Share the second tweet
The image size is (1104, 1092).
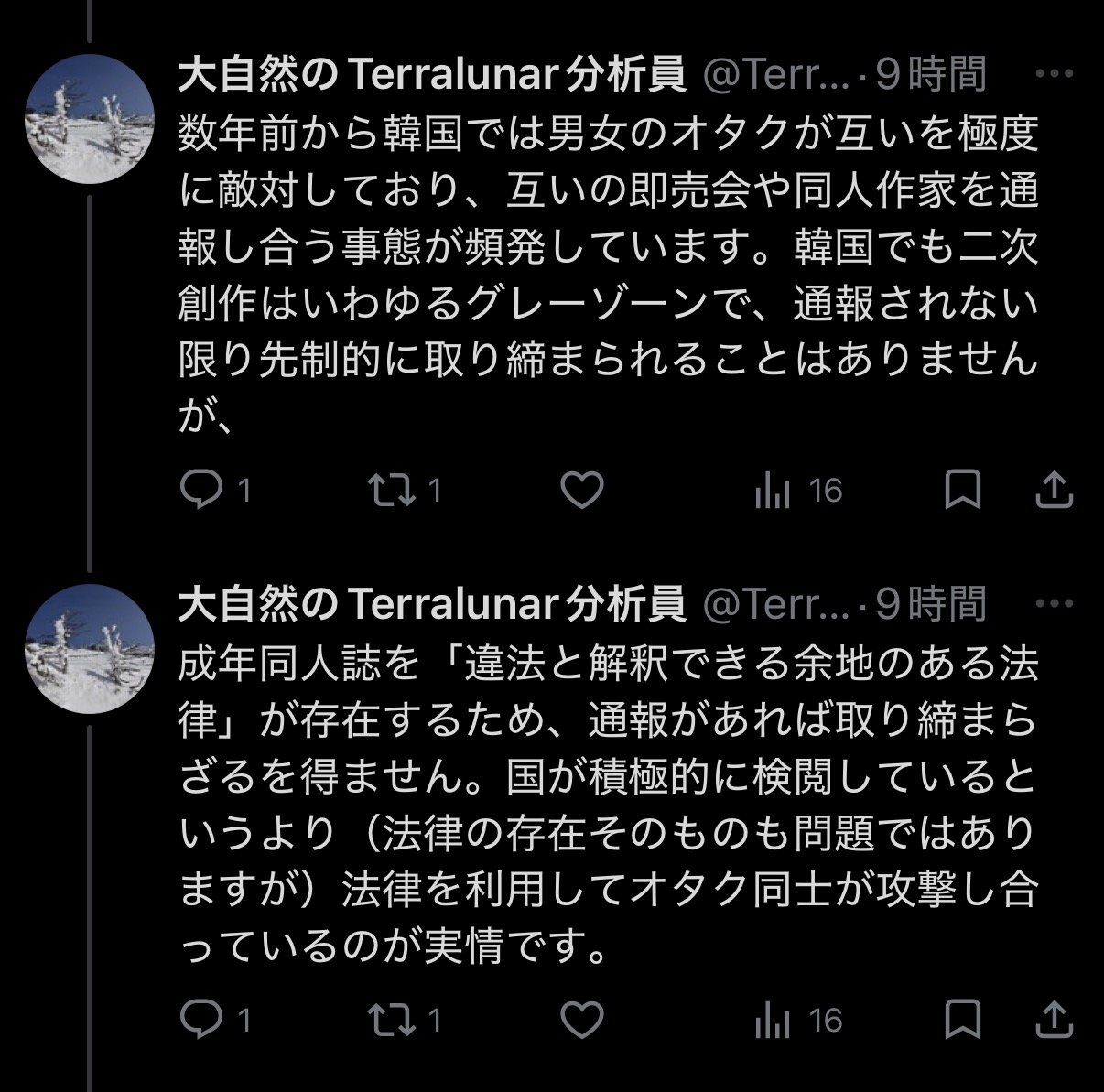tap(1054, 1019)
